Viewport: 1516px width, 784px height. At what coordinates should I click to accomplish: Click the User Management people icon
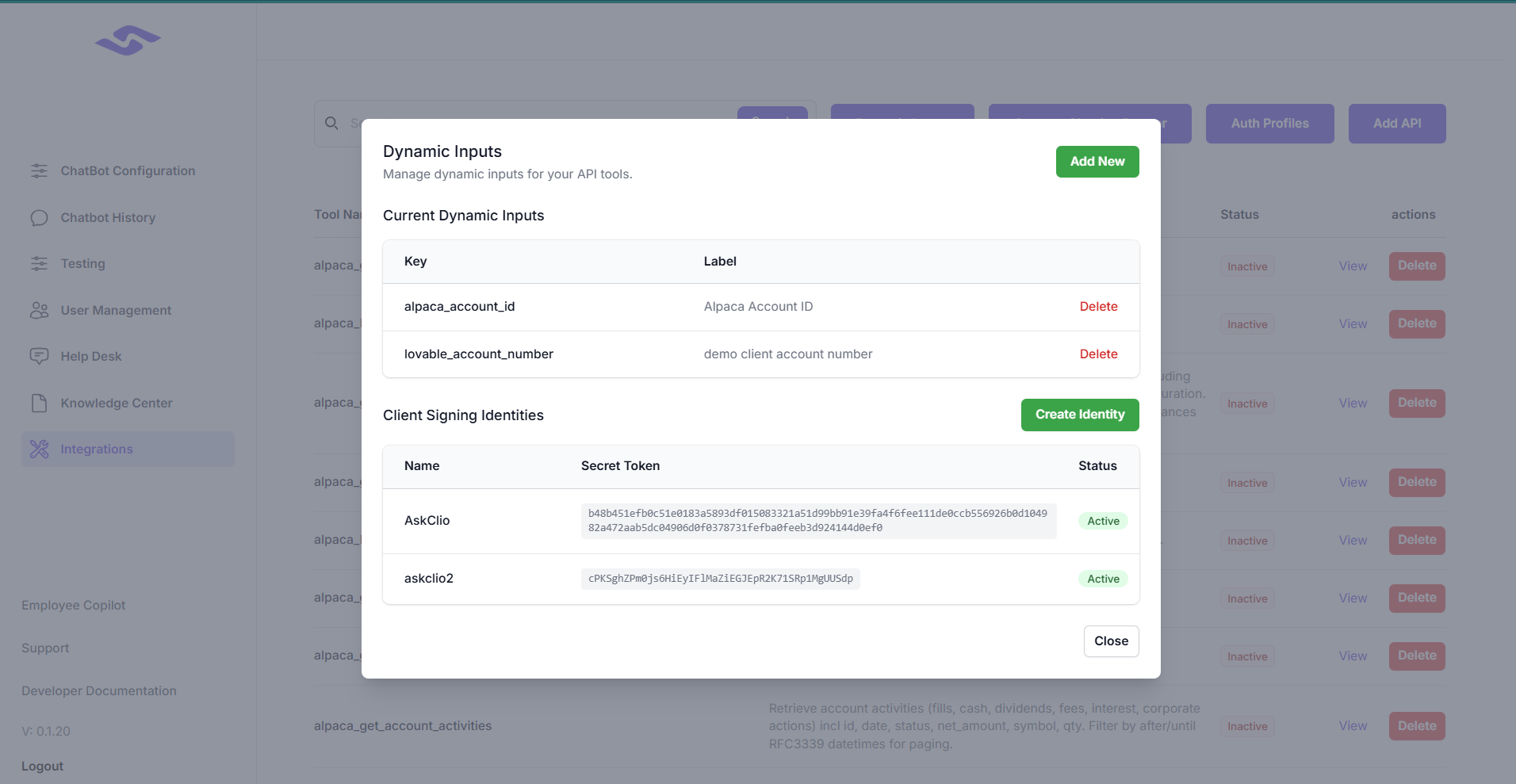click(x=39, y=310)
